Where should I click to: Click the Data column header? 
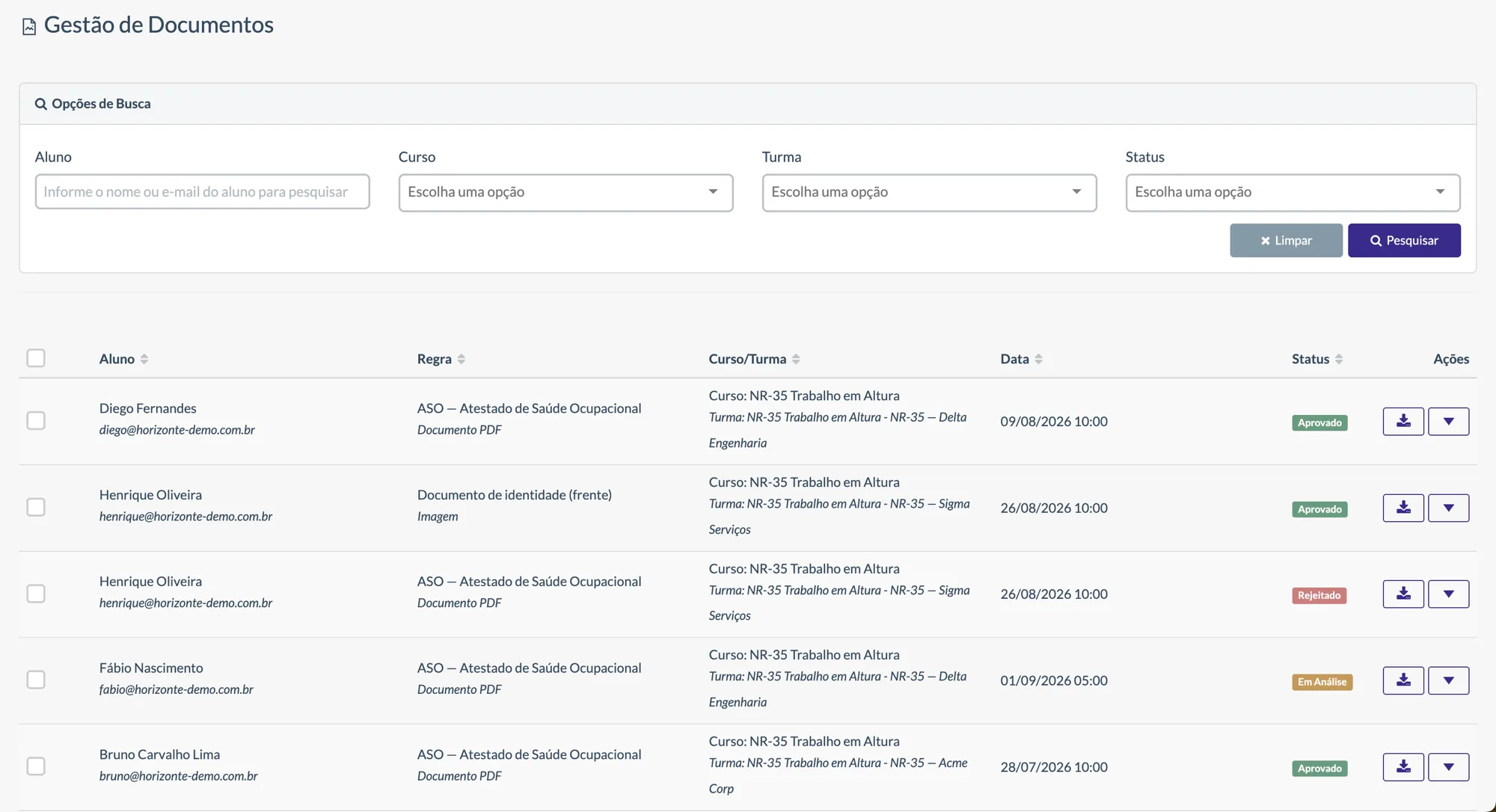pyautogui.click(x=1014, y=359)
